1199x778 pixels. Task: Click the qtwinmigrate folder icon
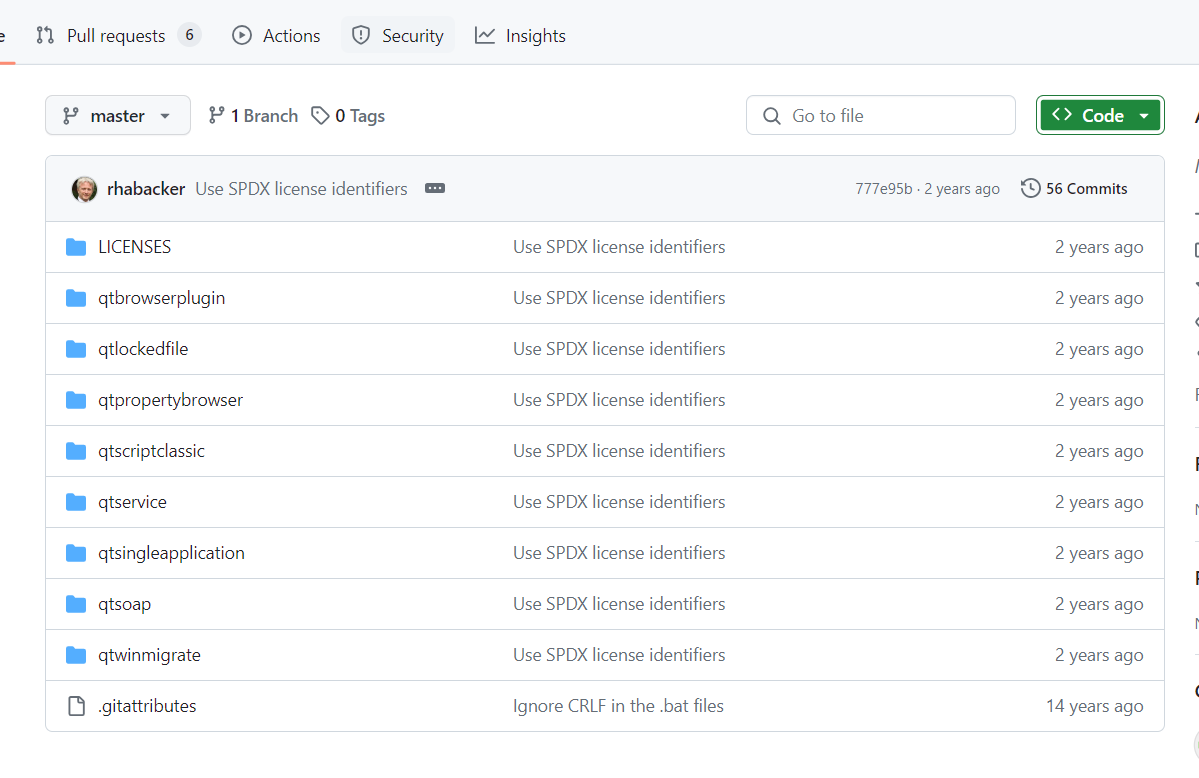point(76,655)
